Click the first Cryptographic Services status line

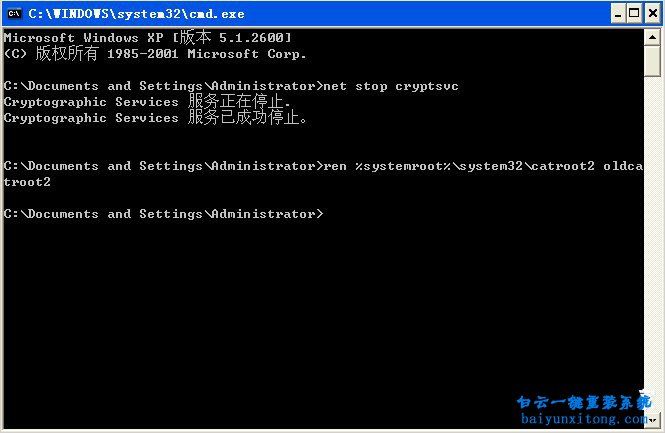point(148,102)
